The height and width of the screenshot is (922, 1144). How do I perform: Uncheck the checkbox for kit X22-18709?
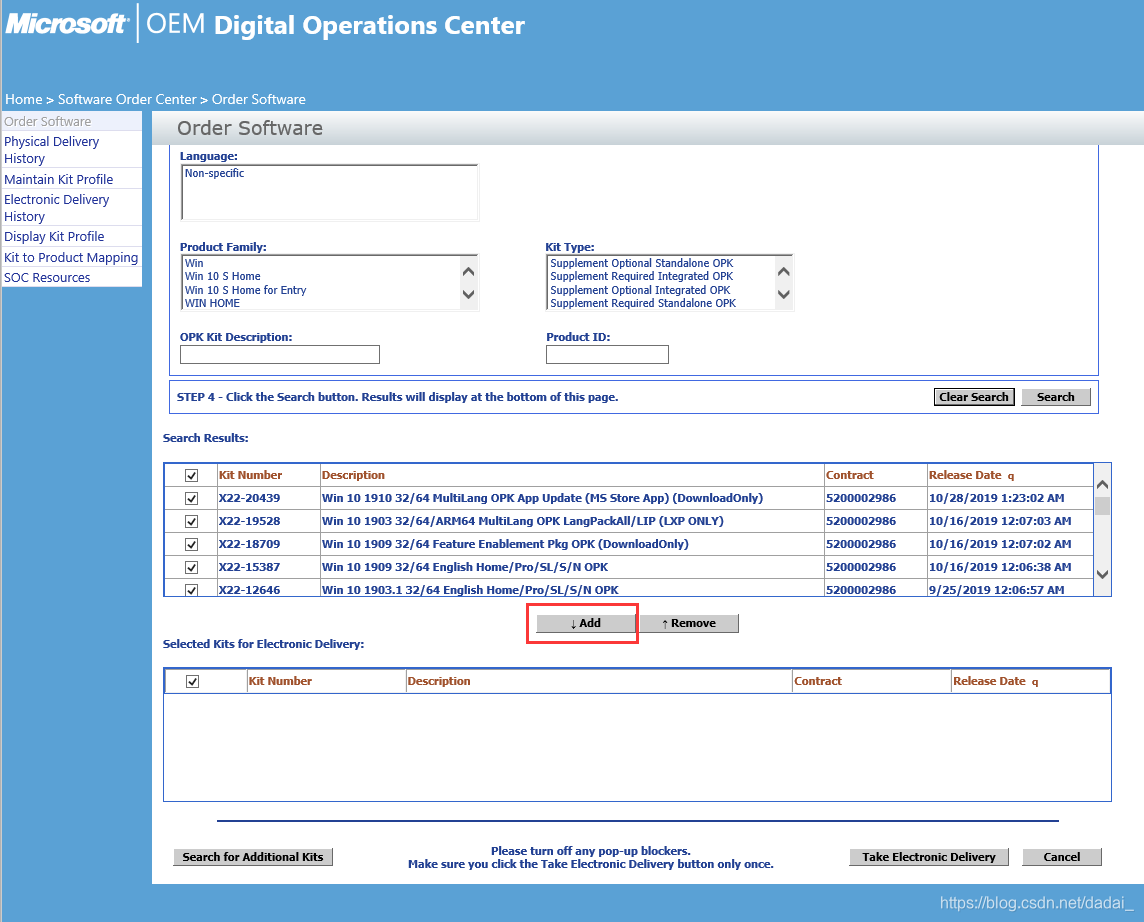pos(191,544)
